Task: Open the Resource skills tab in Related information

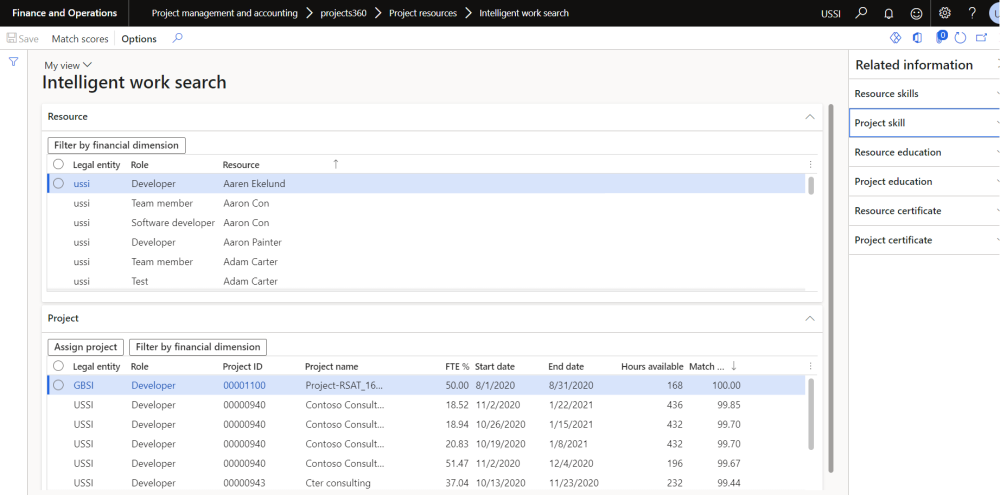Action: (886, 94)
